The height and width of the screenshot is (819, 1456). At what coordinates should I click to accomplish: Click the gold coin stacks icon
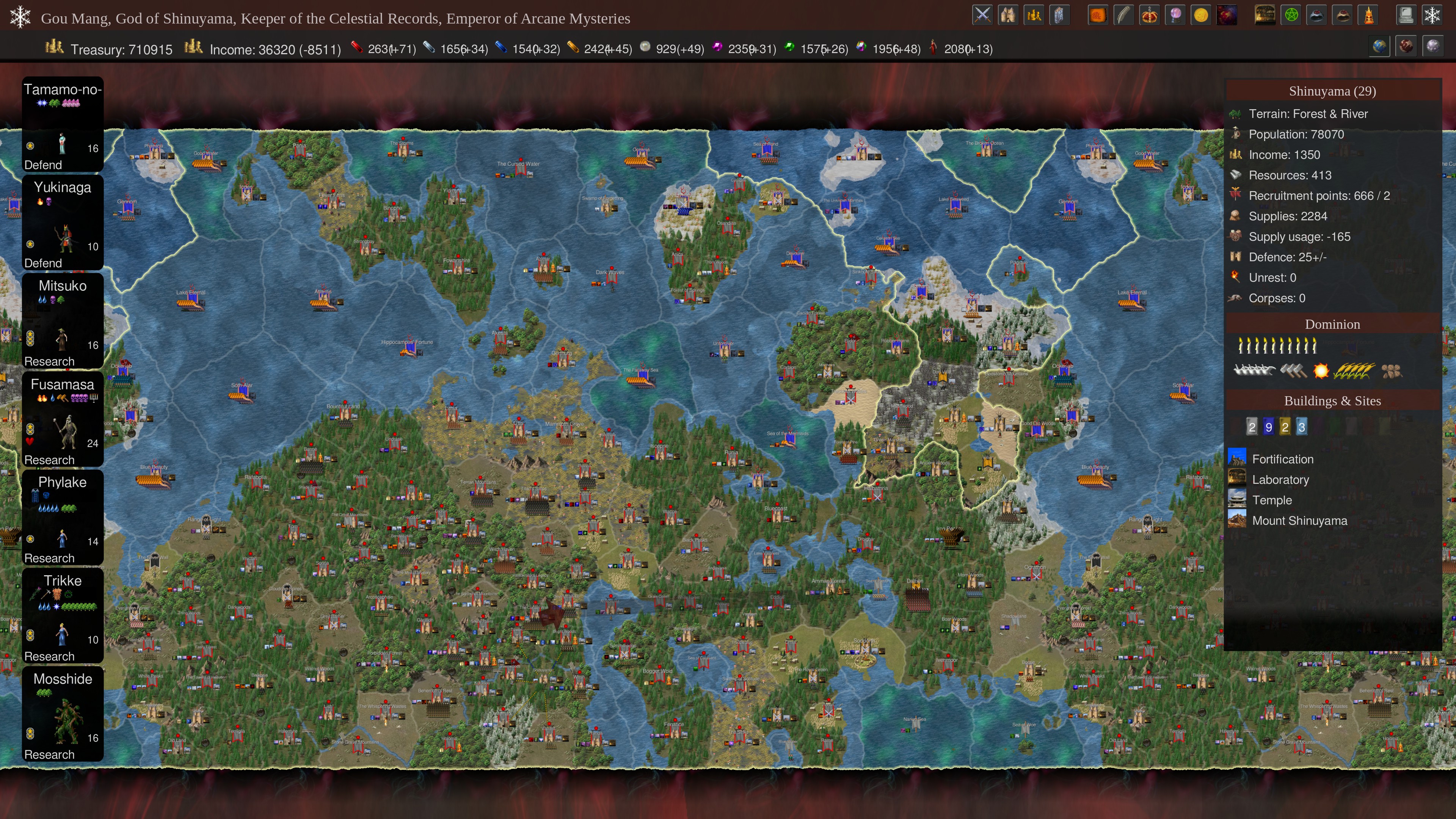1034,15
